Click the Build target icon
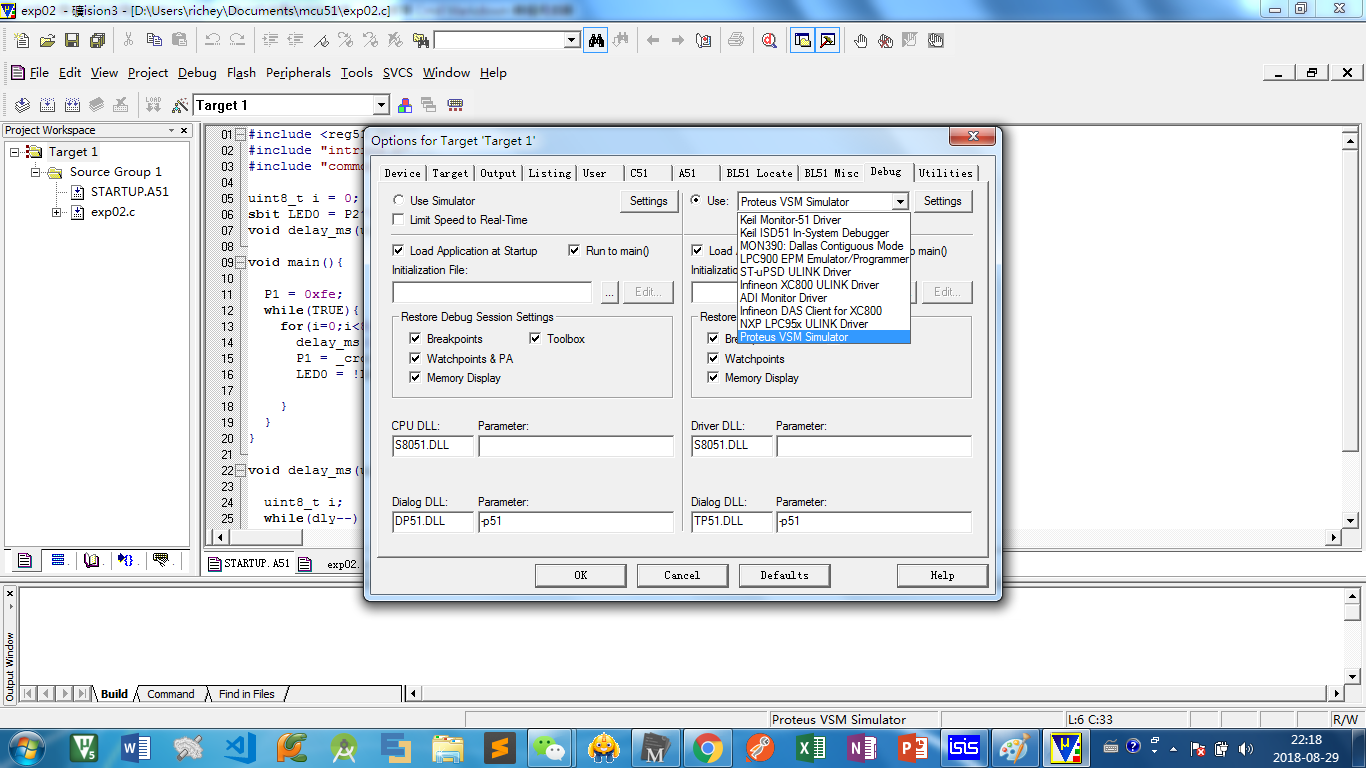 [47, 105]
